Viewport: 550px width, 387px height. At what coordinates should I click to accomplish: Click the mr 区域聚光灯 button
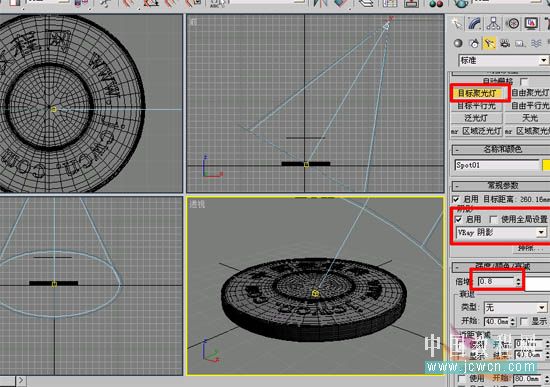pyautogui.click(x=528, y=131)
